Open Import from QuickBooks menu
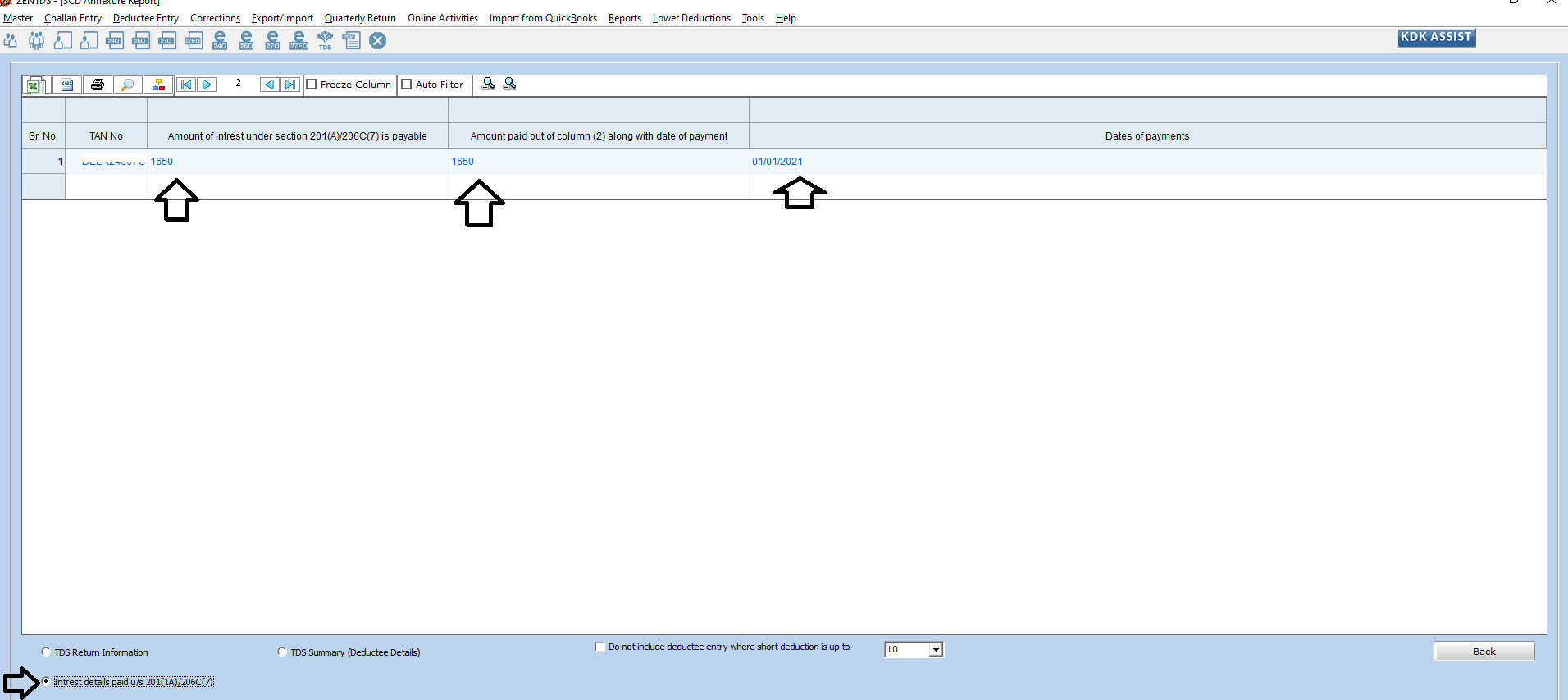The width and height of the screenshot is (1568, 700). coord(543,18)
